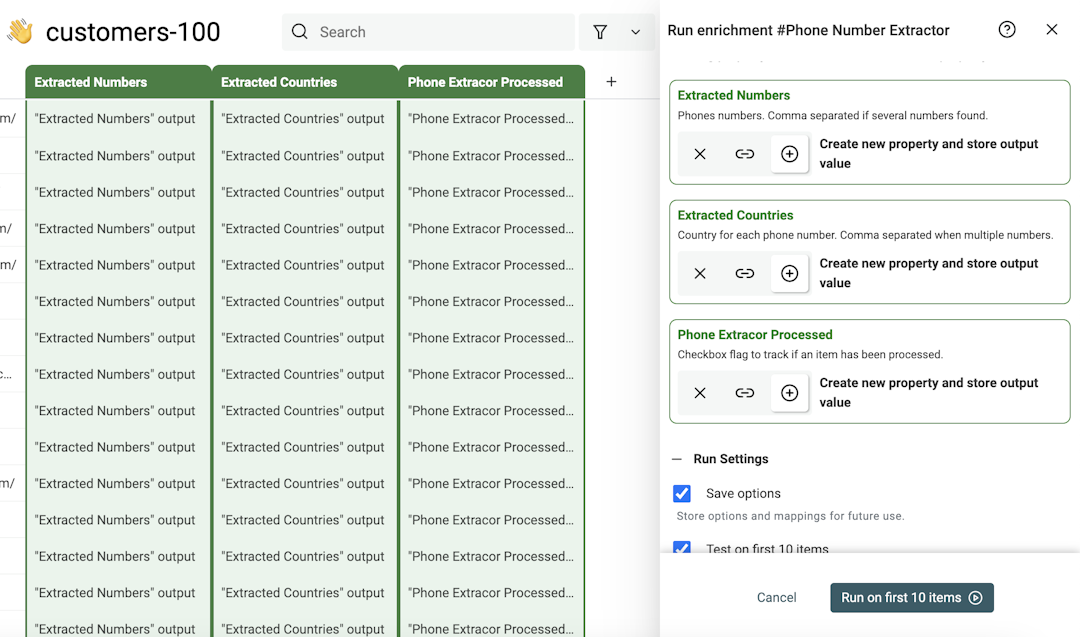Viewport: 1080px width, 637px height.
Task: Create new property for Extracted Numbers output
Action: (x=789, y=153)
